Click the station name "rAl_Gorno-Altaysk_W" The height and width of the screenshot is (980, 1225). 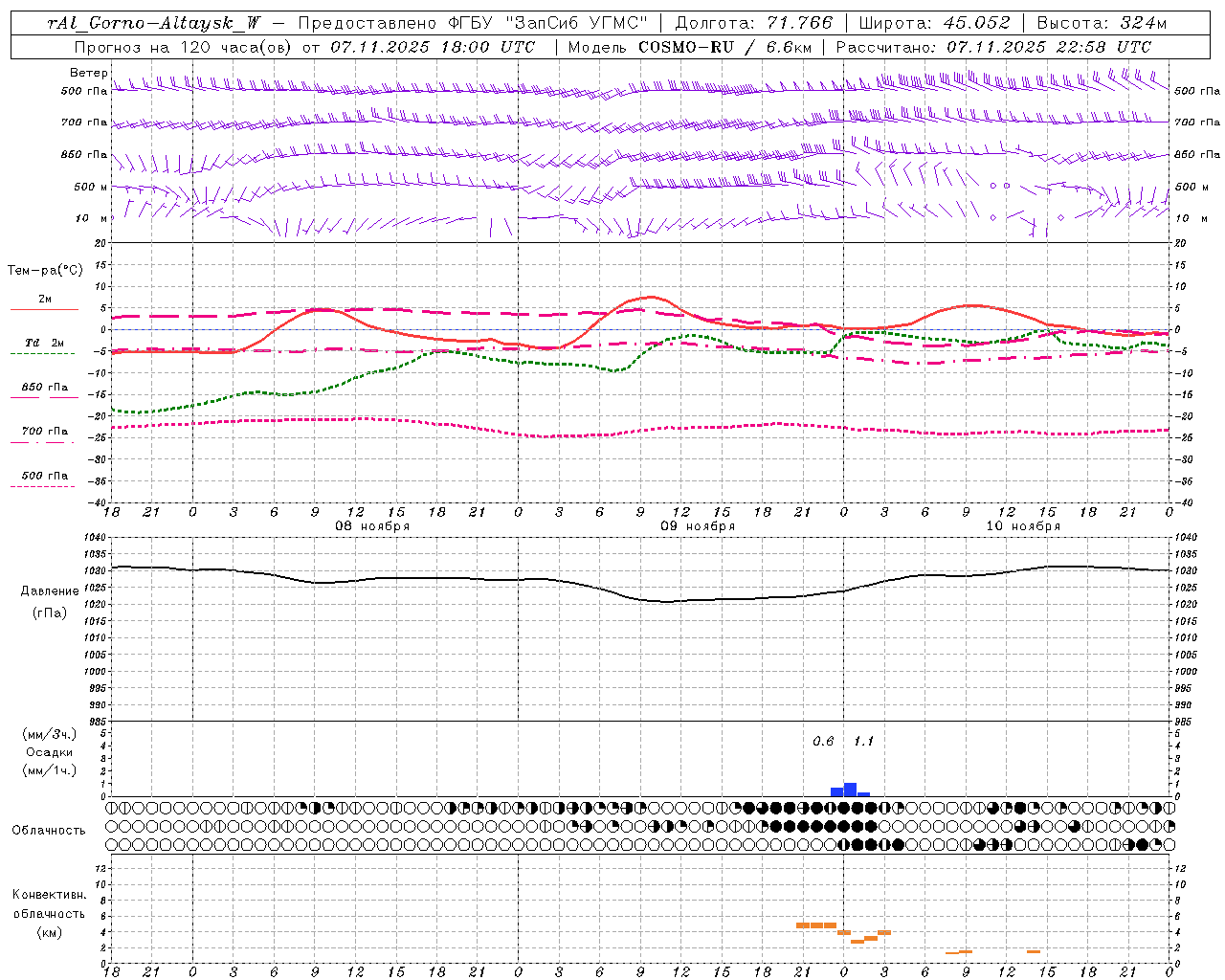[x=154, y=23]
